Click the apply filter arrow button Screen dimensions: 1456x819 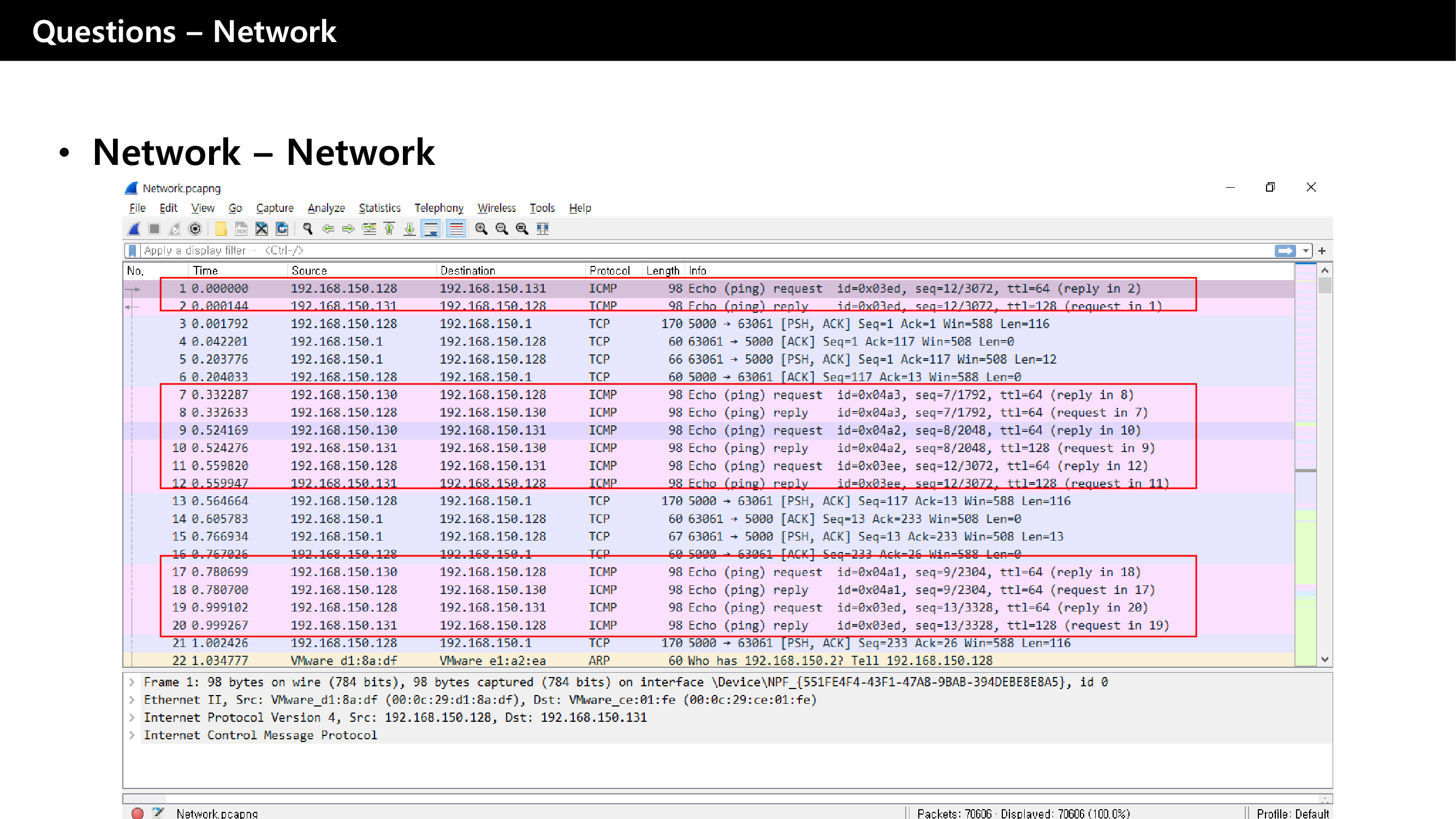(1285, 251)
